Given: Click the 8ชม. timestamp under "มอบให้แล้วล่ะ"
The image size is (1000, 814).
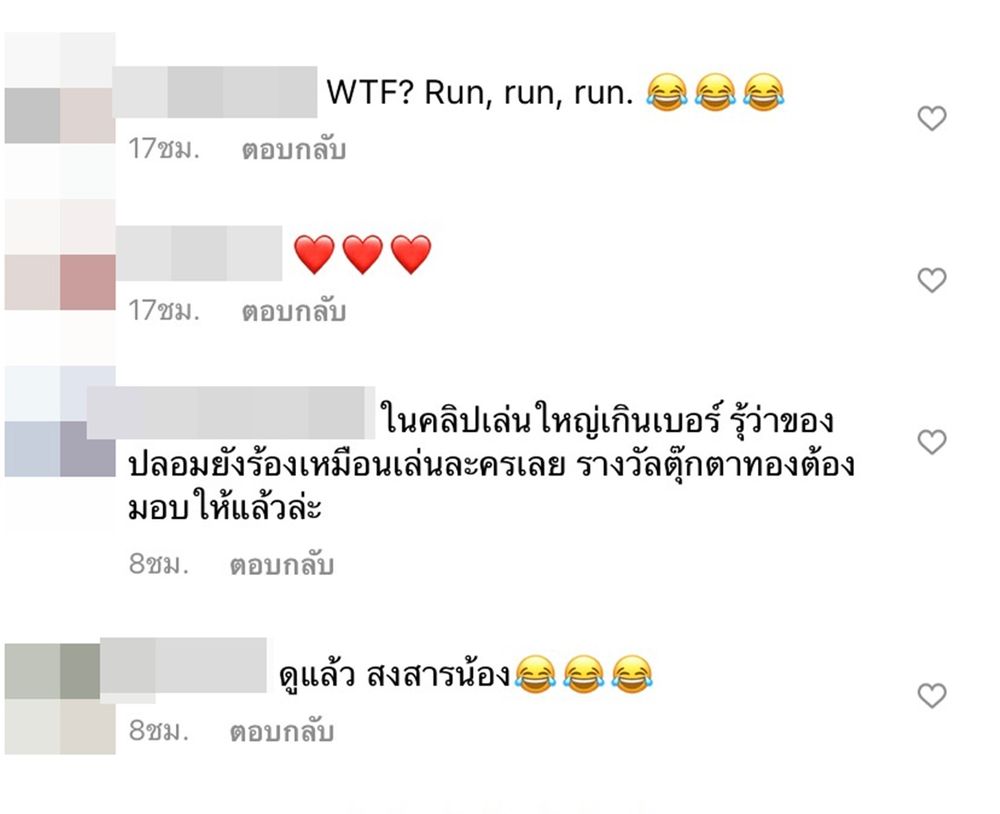Looking at the screenshot, I should point(159,564).
